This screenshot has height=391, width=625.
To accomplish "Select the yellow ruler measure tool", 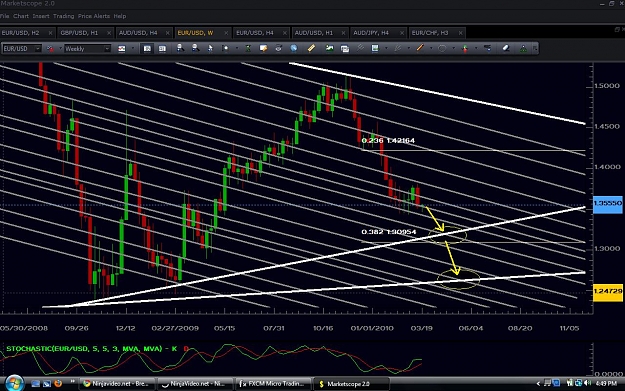I will pyautogui.click(x=311, y=48).
